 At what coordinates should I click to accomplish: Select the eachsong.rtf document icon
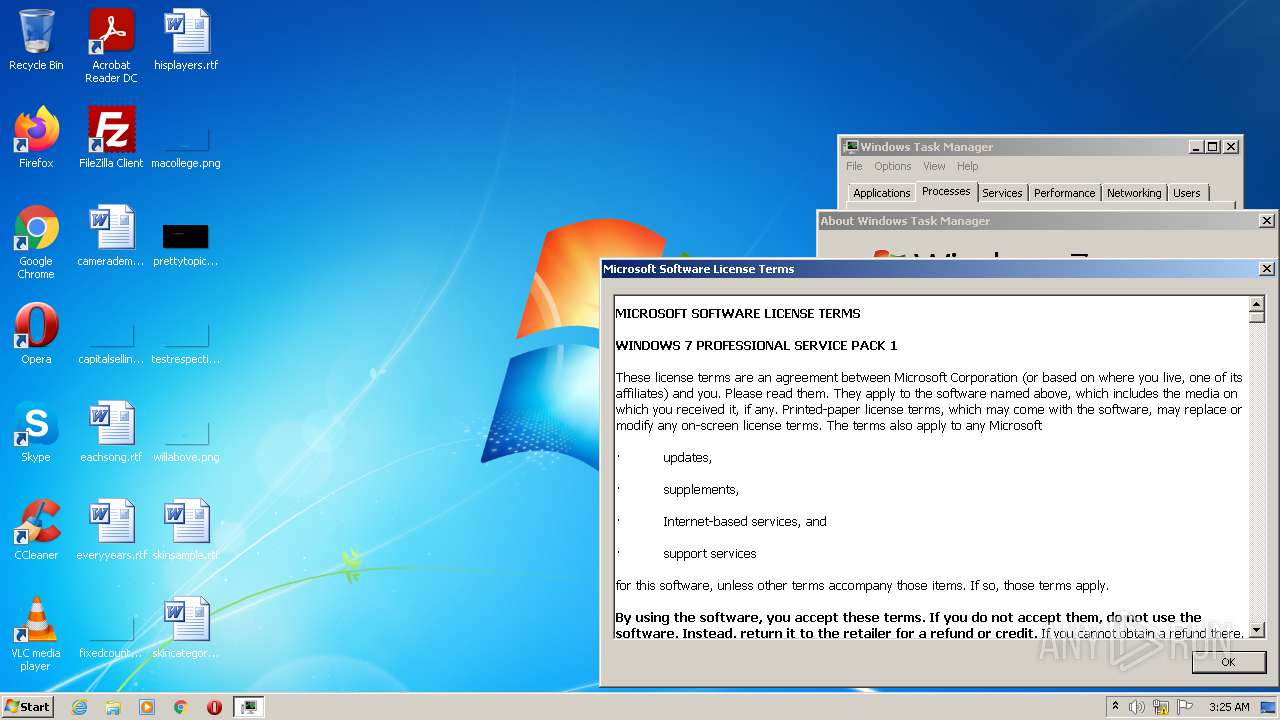tap(111, 431)
